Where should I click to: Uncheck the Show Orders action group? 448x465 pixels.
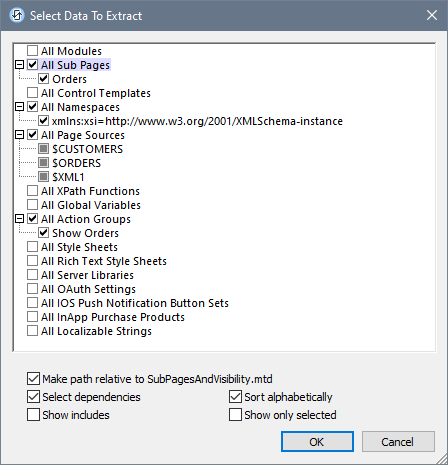coord(44,233)
